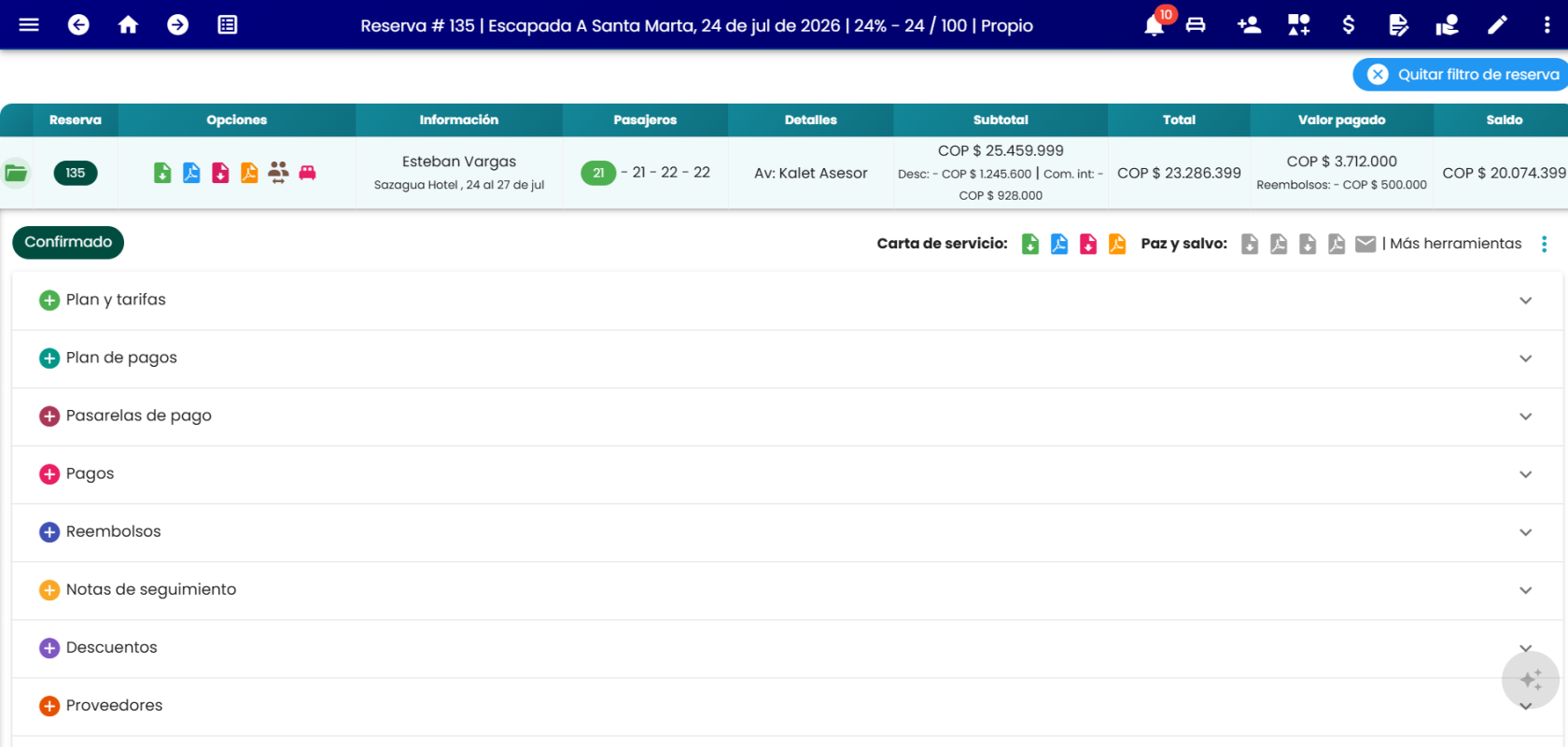The image size is (1568, 747).
Task: Open Más herramientas three-dot menu
Action: pyautogui.click(x=1544, y=244)
